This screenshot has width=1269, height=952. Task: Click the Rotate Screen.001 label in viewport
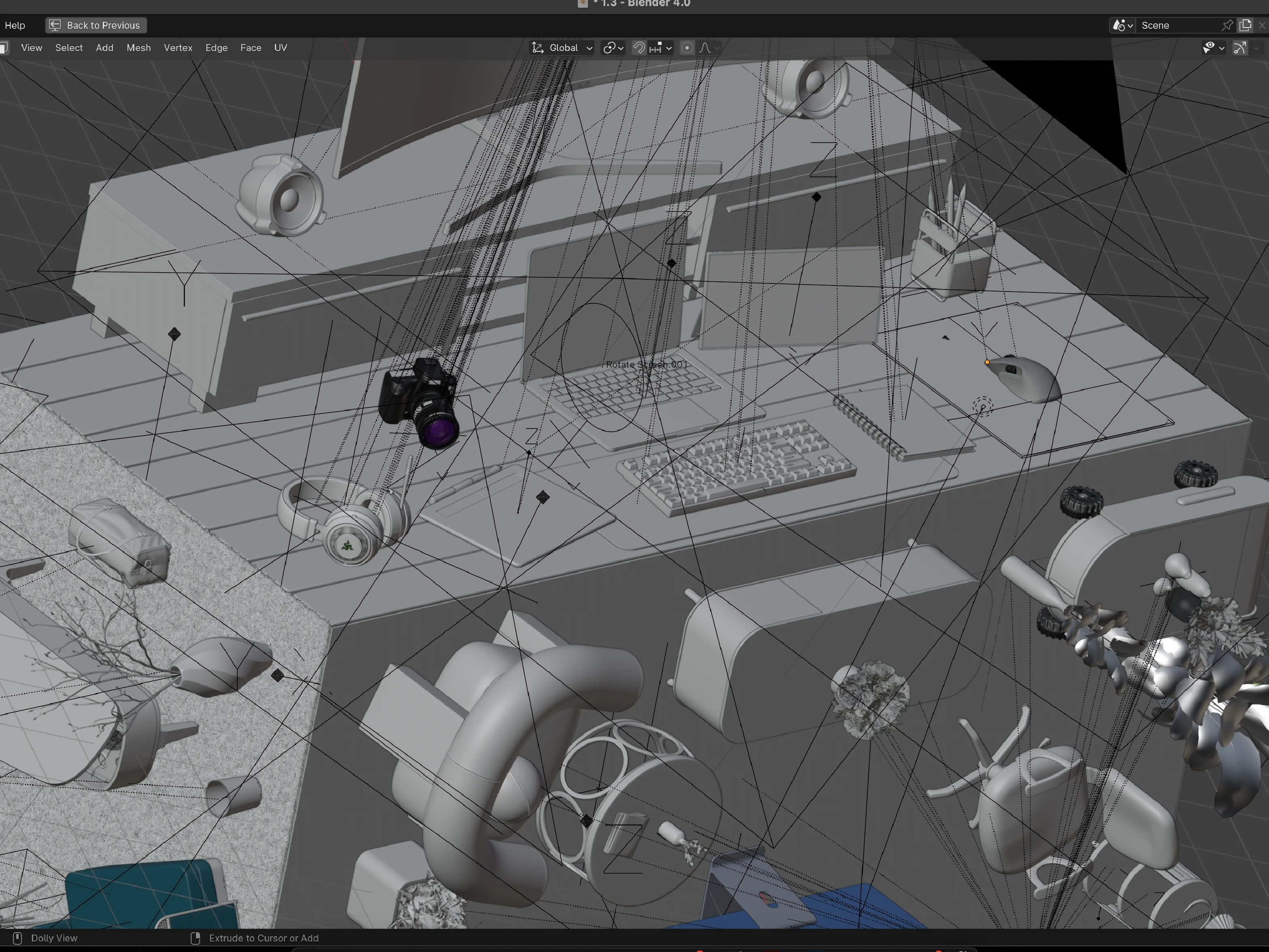pos(646,364)
